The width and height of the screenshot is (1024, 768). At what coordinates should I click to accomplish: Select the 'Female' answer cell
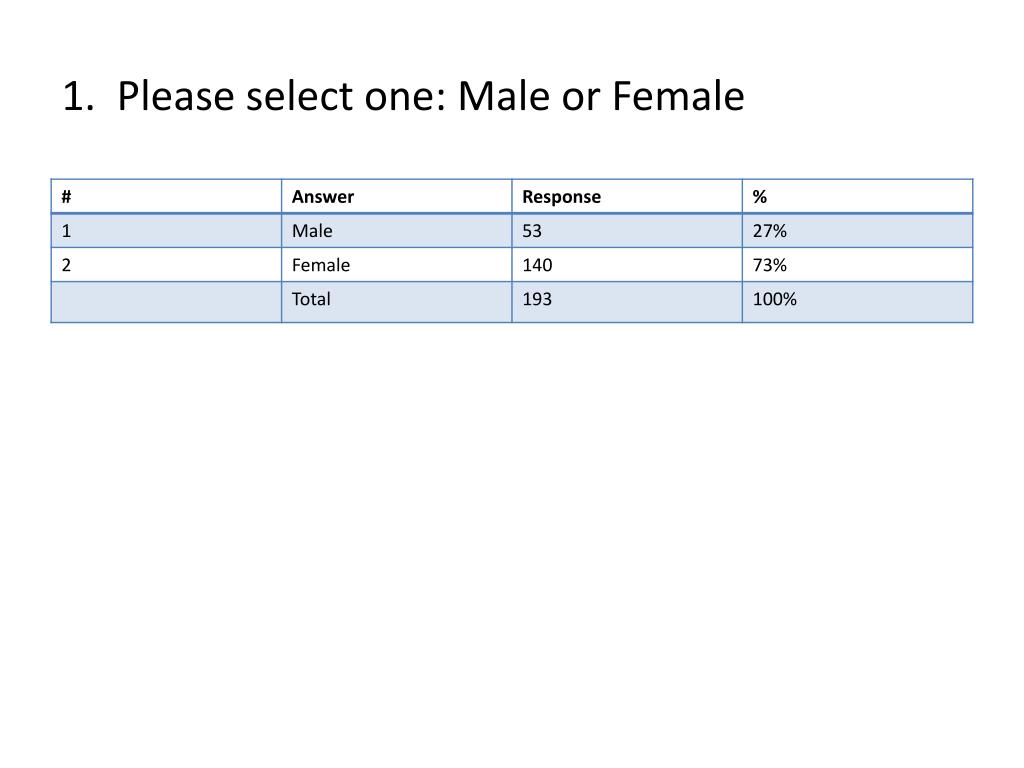[x=396, y=264]
